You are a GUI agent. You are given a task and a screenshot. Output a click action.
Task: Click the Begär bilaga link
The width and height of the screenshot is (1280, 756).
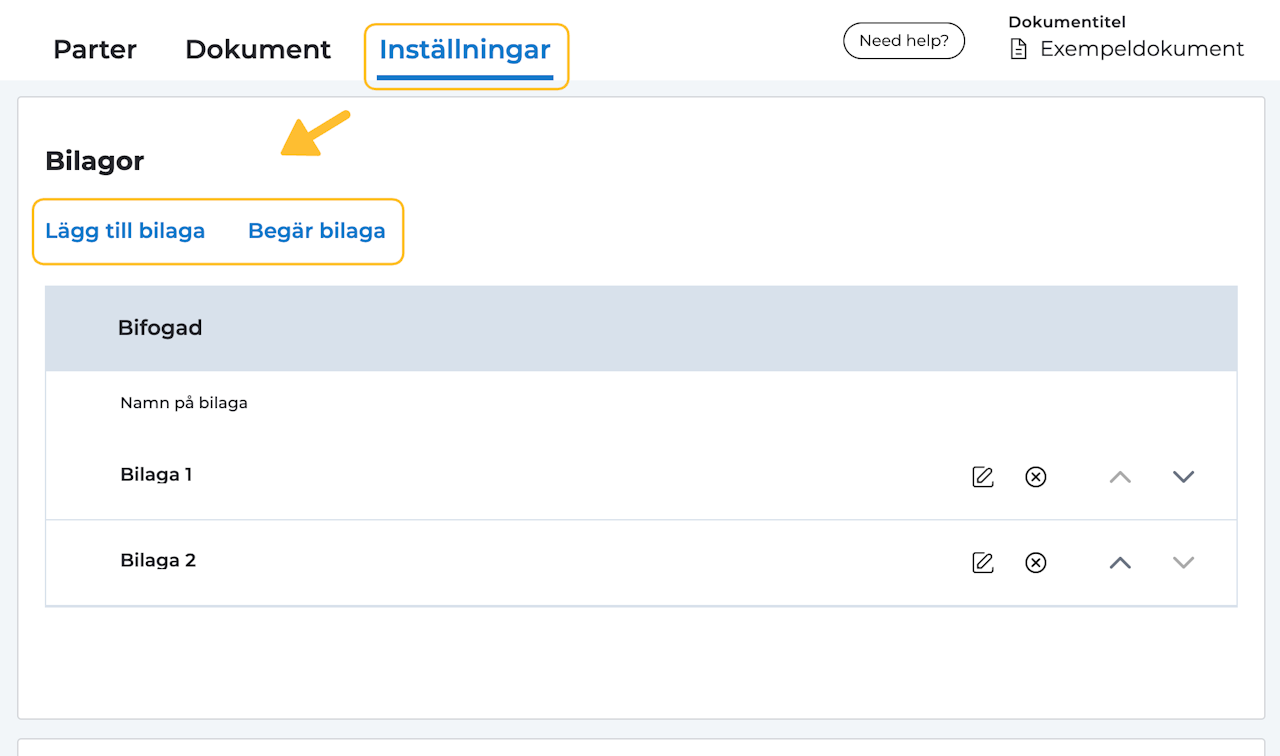[x=317, y=231]
